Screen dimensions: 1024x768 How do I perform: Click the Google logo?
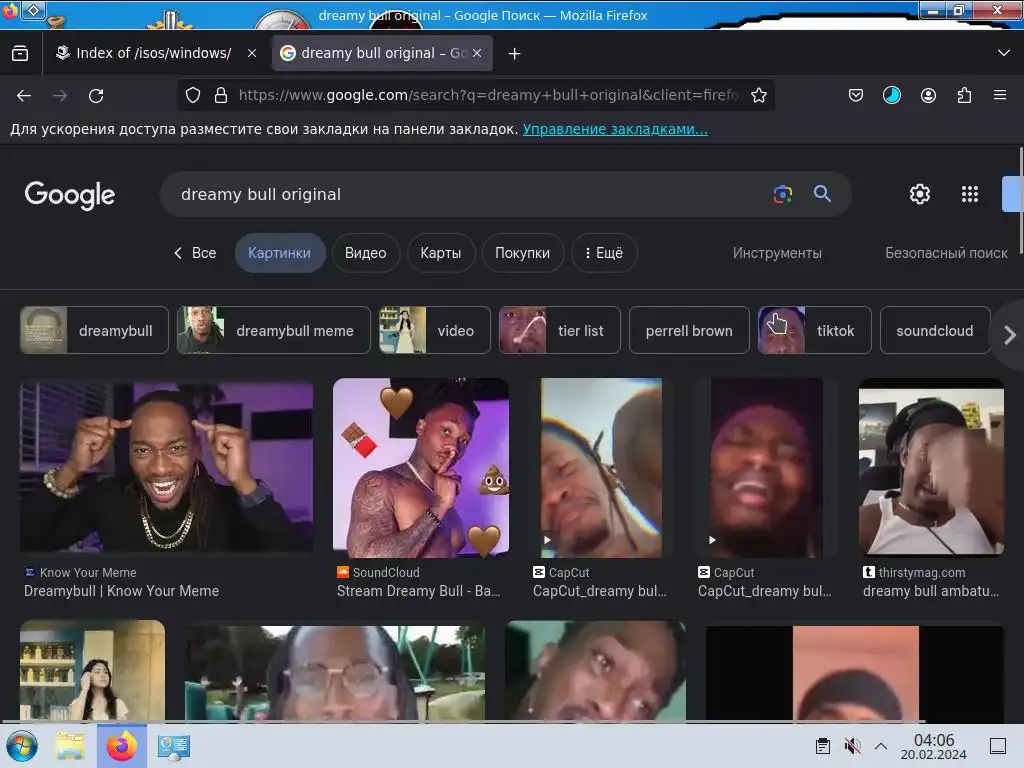pos(70,195)
